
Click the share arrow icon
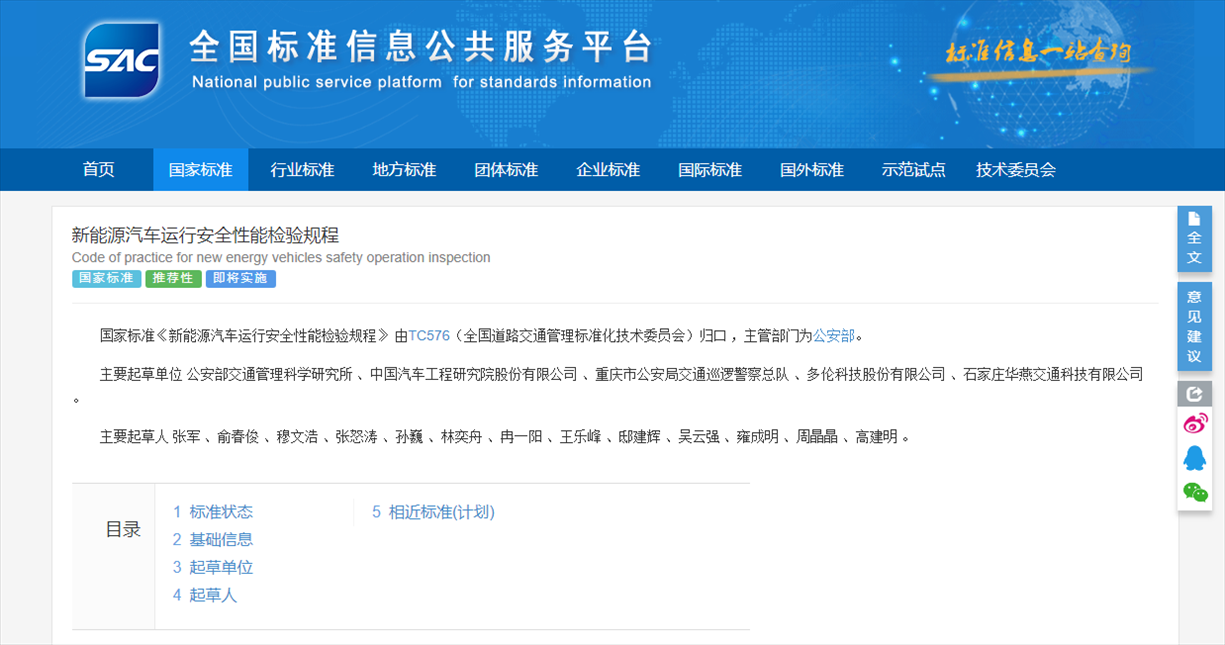[x=1194, y=394]
